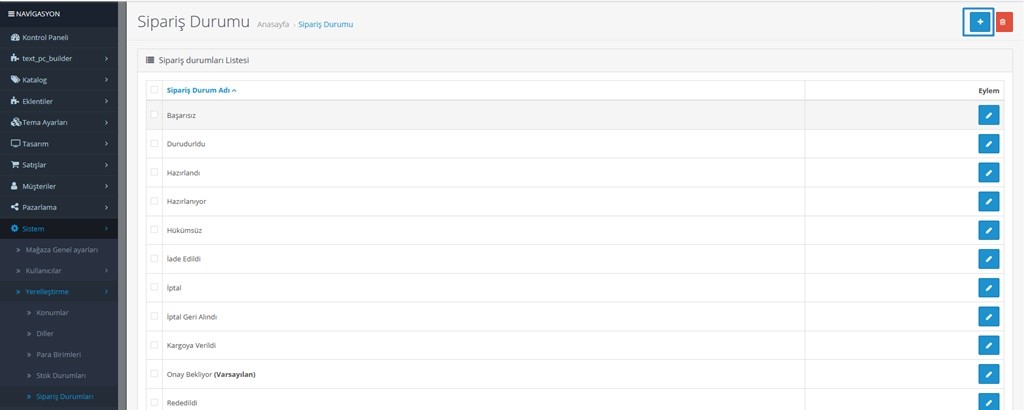Check the İptal Geri Alındı row checkbox

click(154, 316)
